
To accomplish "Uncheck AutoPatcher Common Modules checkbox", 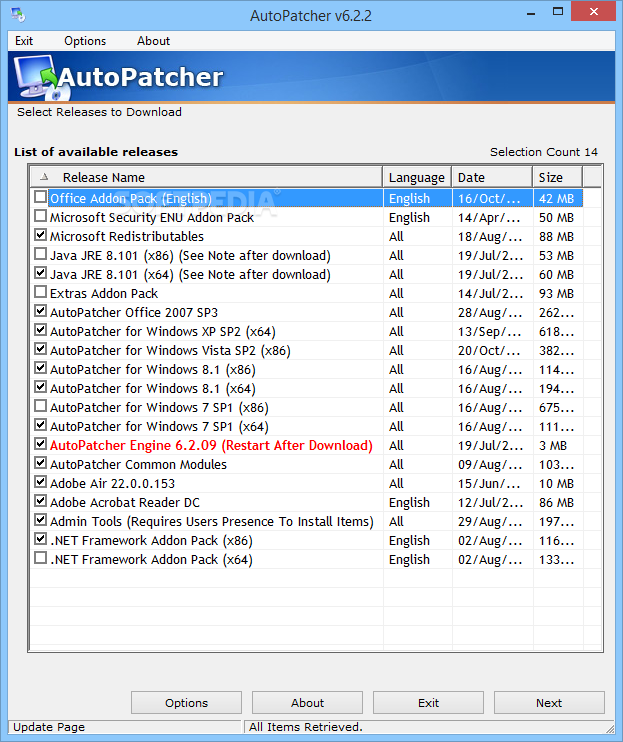I will pos(41,463).
